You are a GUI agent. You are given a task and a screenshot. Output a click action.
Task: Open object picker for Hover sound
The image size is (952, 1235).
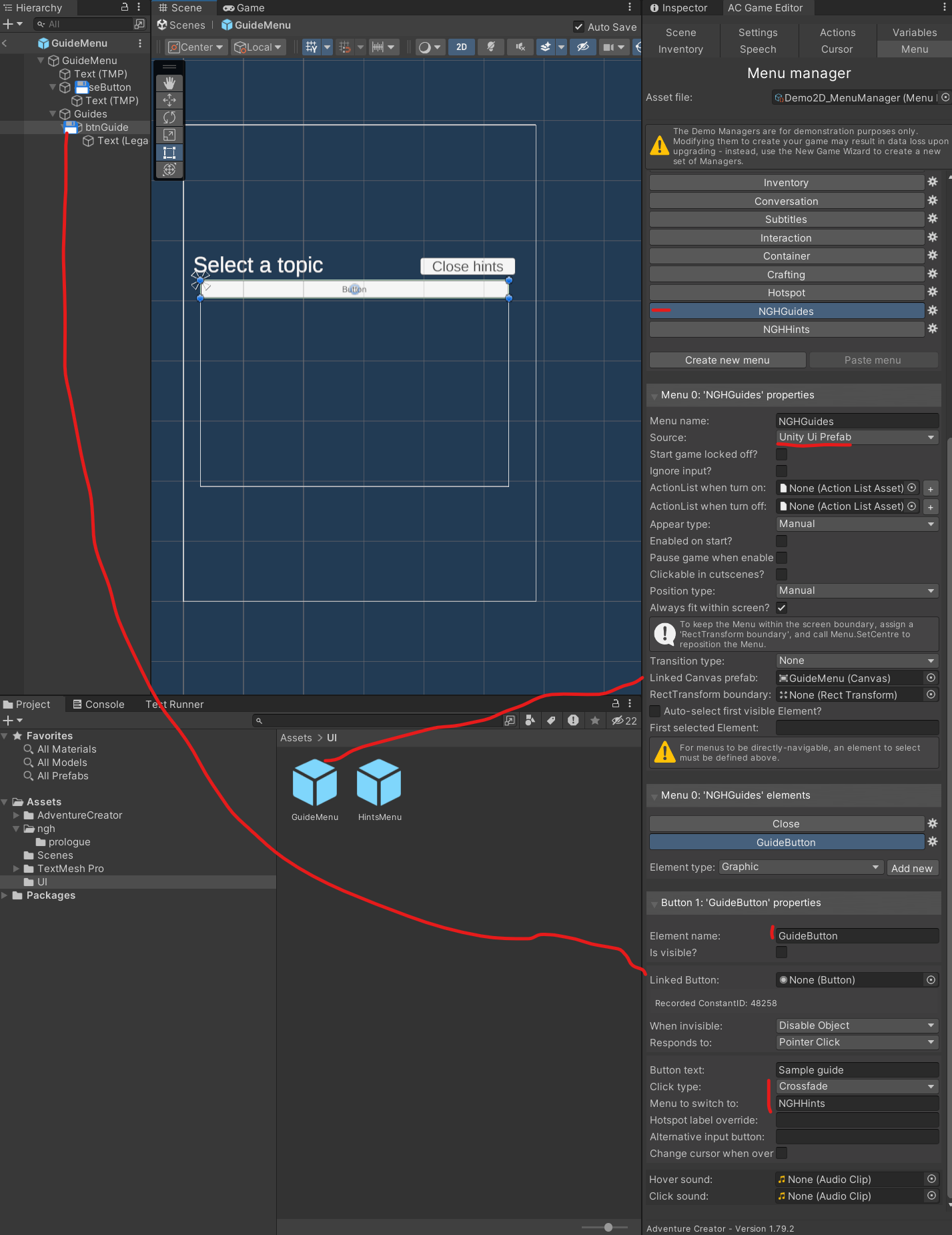coord(931,1179)
